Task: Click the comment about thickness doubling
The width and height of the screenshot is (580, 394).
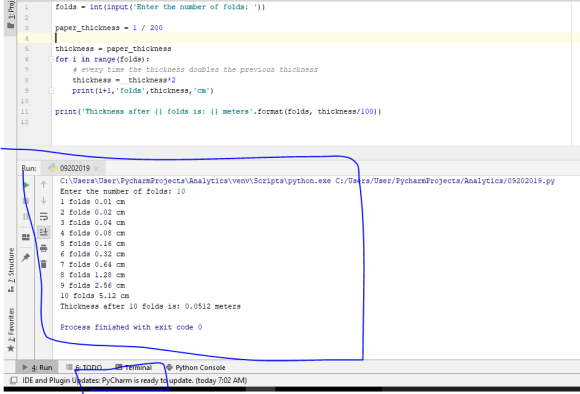Action: click(195, 70)
